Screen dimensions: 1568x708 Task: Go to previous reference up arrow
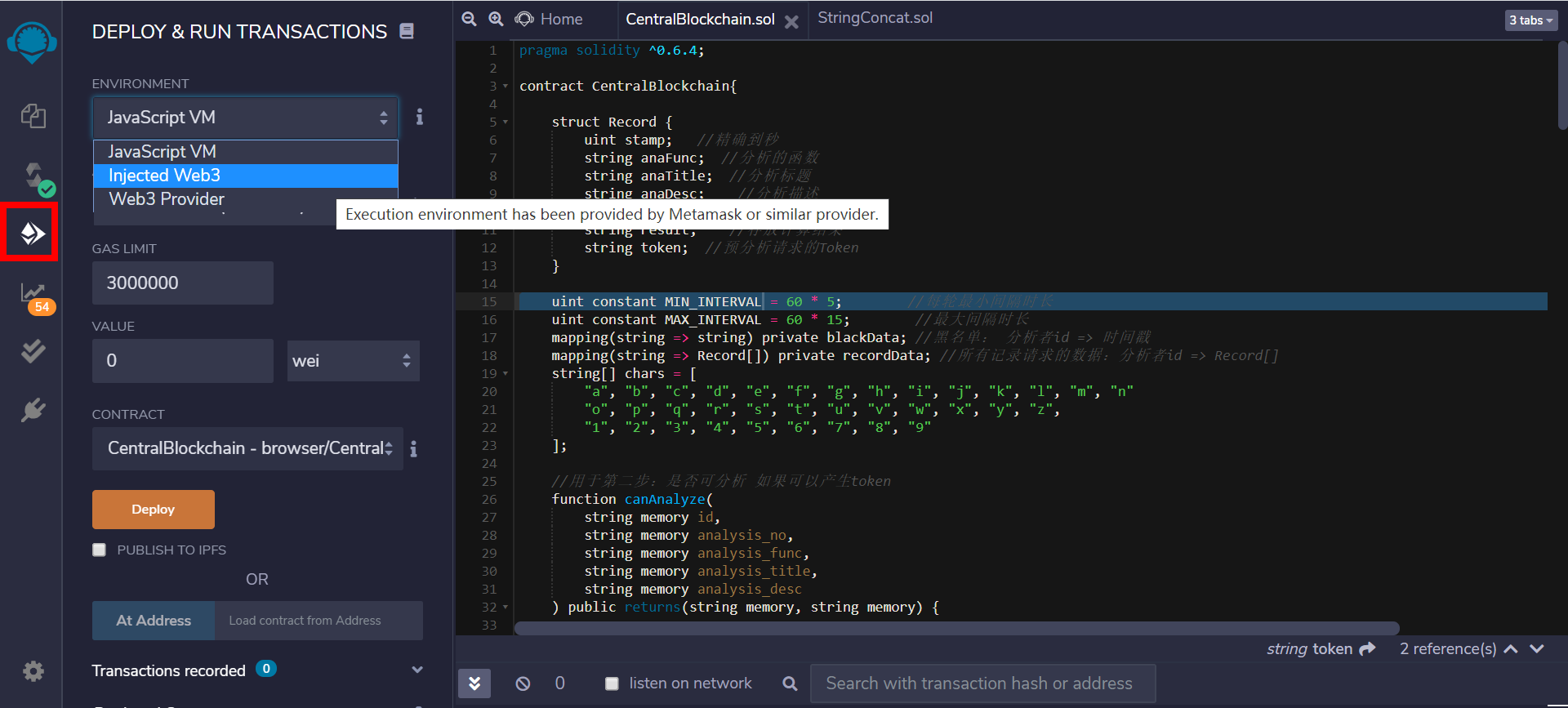point(1511,648)
